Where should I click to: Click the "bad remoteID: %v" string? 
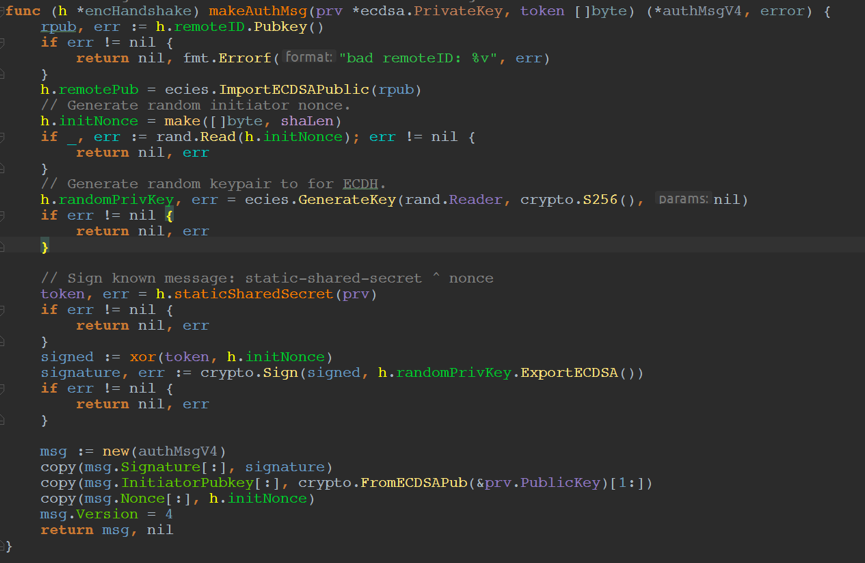pyautogui.click(x=418, y=58)
